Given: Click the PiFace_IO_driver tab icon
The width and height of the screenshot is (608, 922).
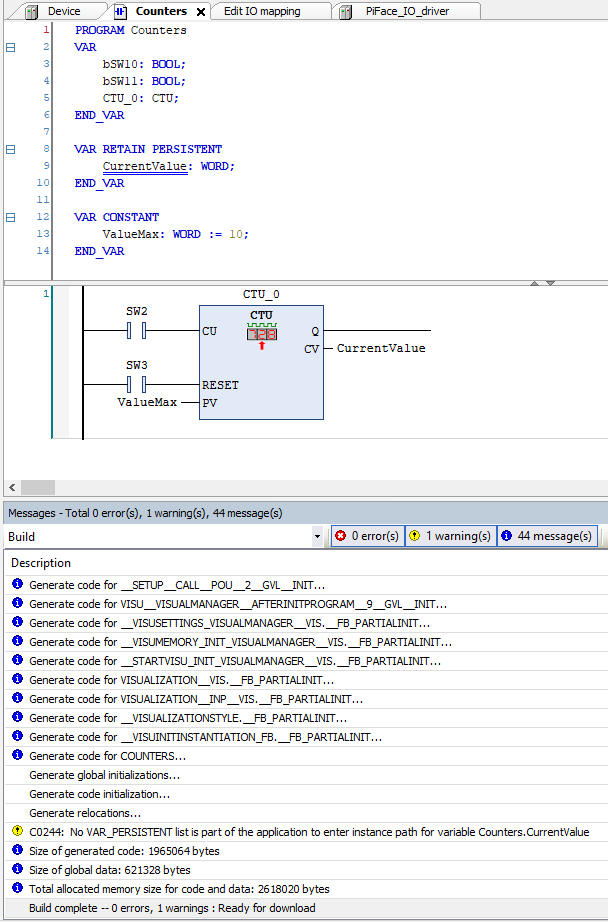Looking at the screenshot, I should click(345, 11).
